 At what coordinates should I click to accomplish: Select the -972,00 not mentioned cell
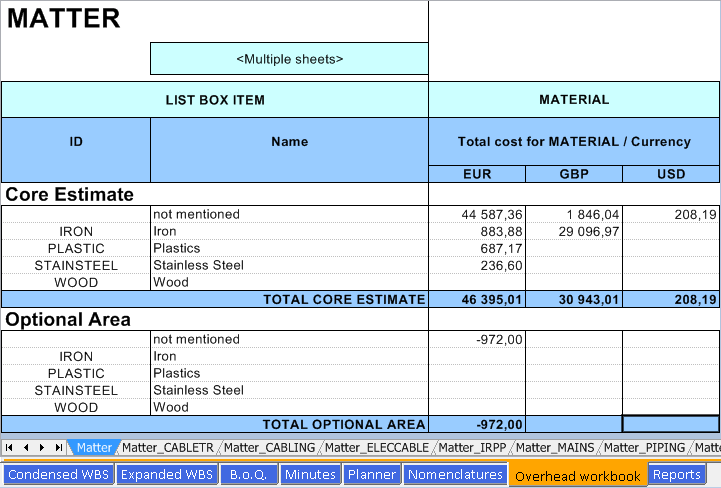[477, 339]
